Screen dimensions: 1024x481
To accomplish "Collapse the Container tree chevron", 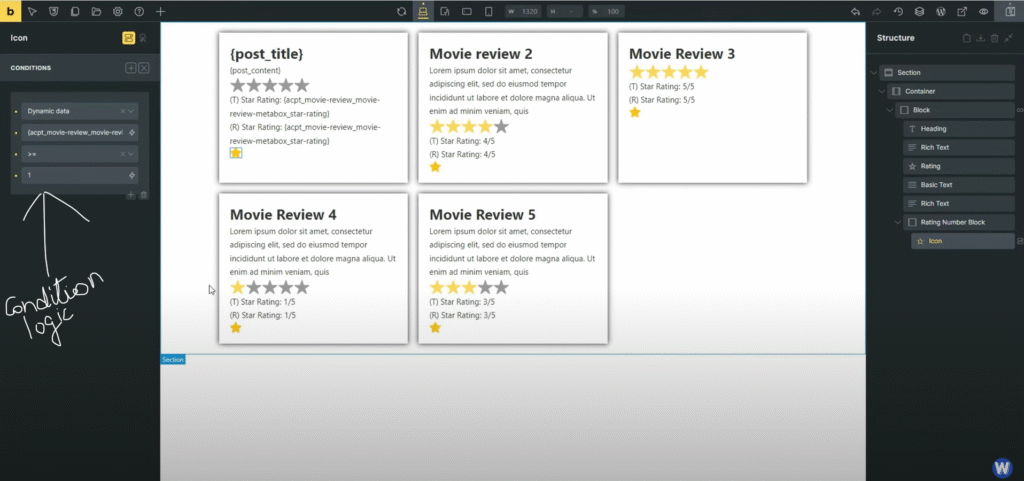I will point(882,91).
